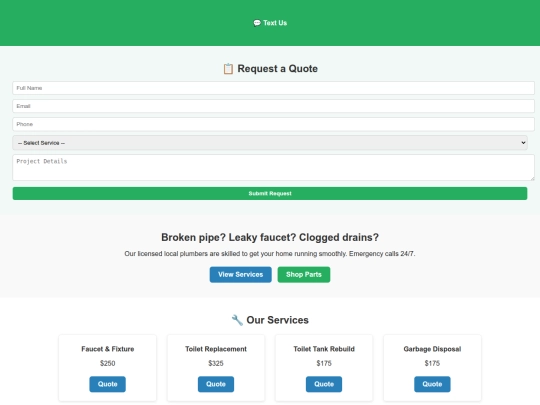Request a quote for Faucet & Fixture

(107, 384)
